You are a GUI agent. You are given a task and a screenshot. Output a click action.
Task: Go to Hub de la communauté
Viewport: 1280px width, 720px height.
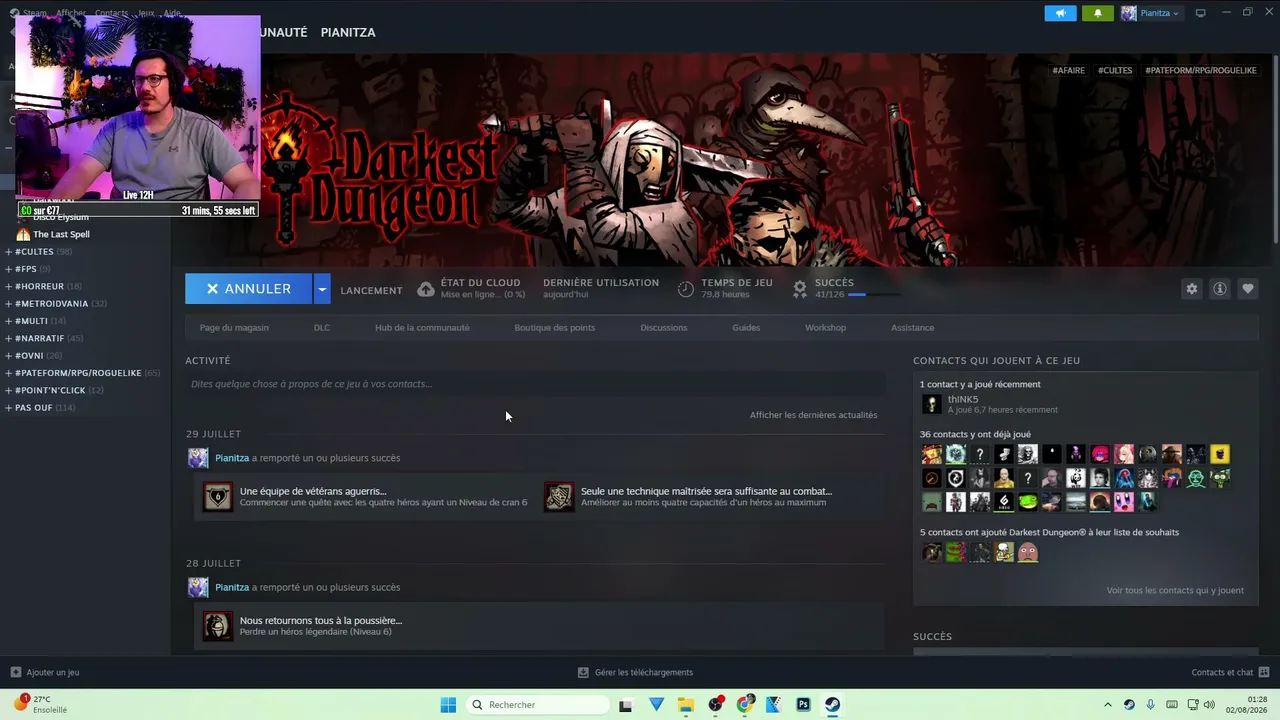tap(422, 328)
